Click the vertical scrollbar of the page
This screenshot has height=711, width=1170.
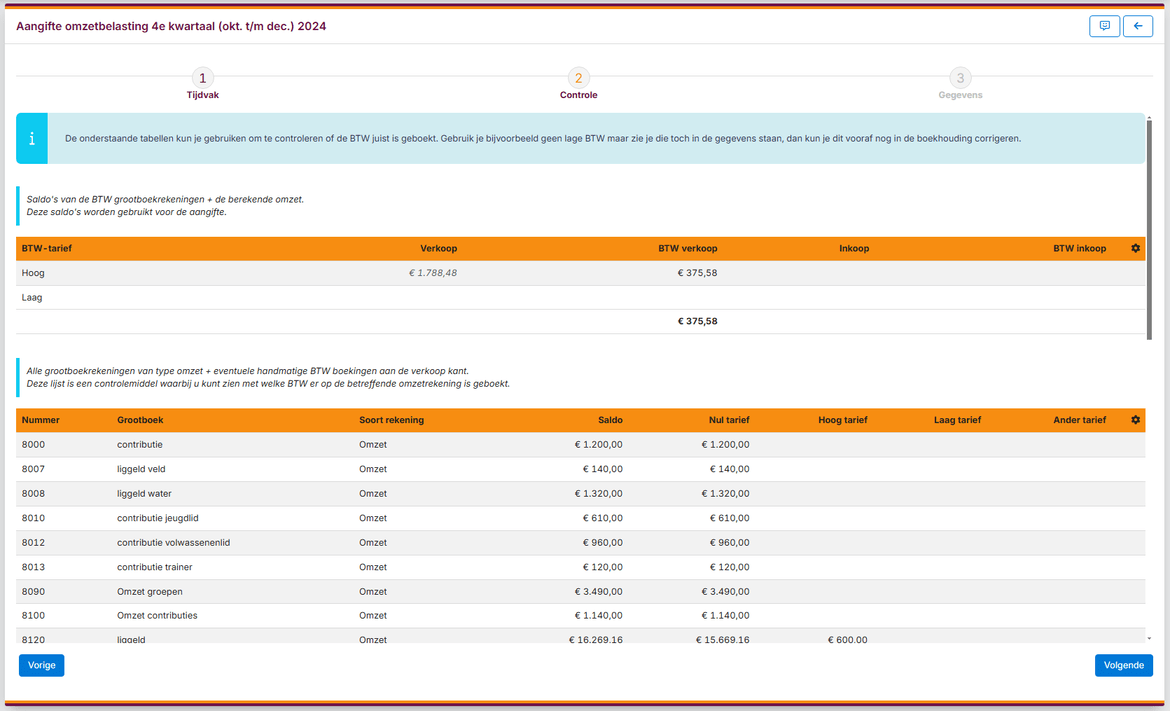(x=1149, y=228)
